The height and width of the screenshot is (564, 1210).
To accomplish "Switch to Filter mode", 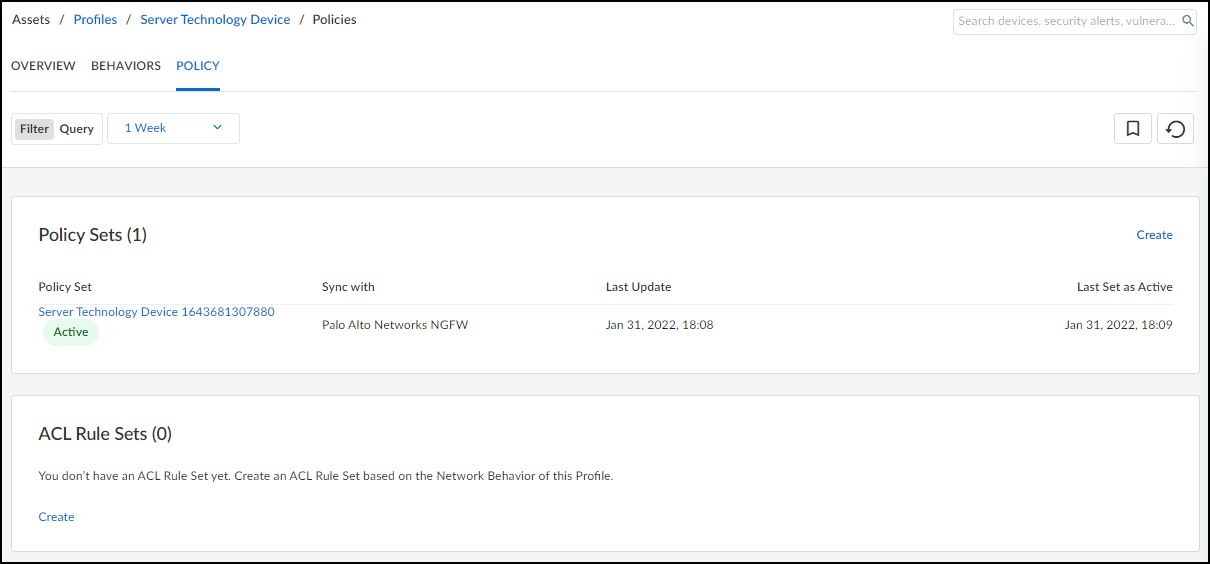I will pos(34,129).
